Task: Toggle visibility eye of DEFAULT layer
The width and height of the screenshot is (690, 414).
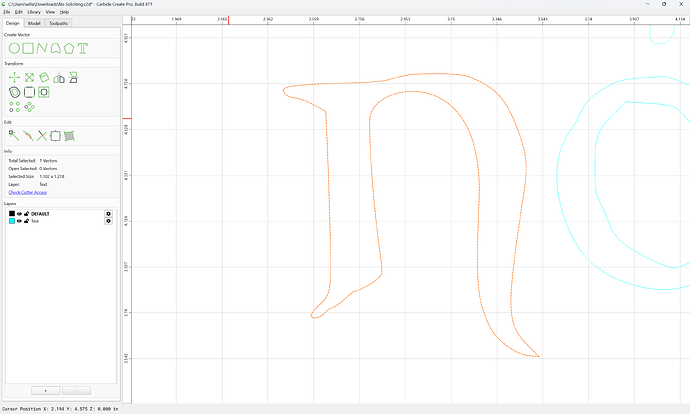Action: [x=19, y=214]
